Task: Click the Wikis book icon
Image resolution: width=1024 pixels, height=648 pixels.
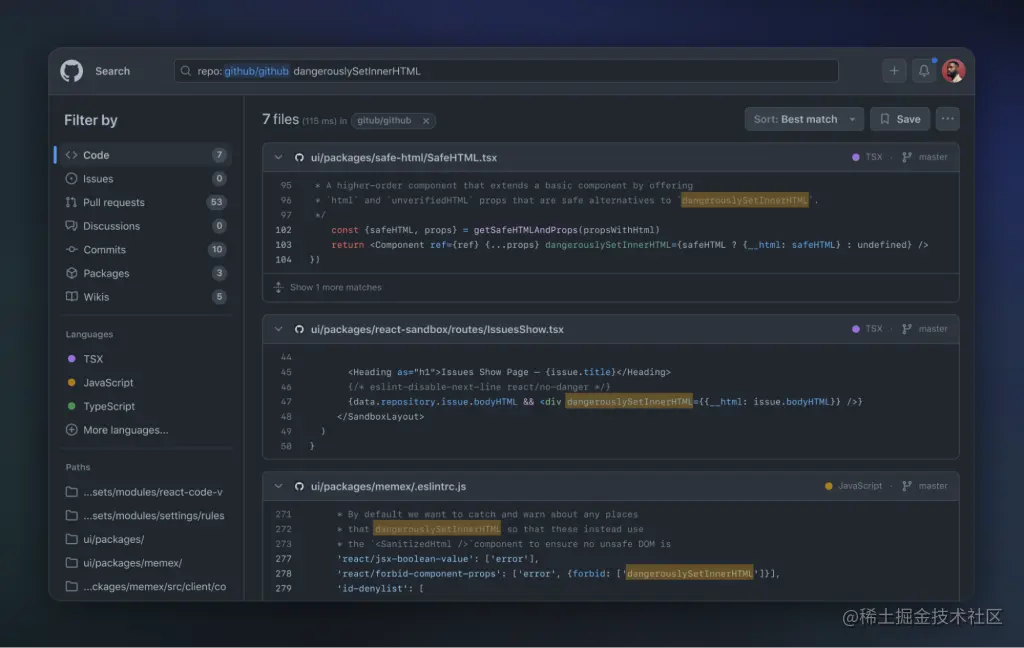Action: coord(71,297)
